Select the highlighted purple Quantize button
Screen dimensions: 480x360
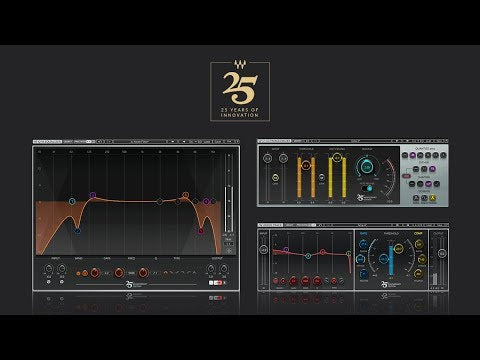[413, 155]
